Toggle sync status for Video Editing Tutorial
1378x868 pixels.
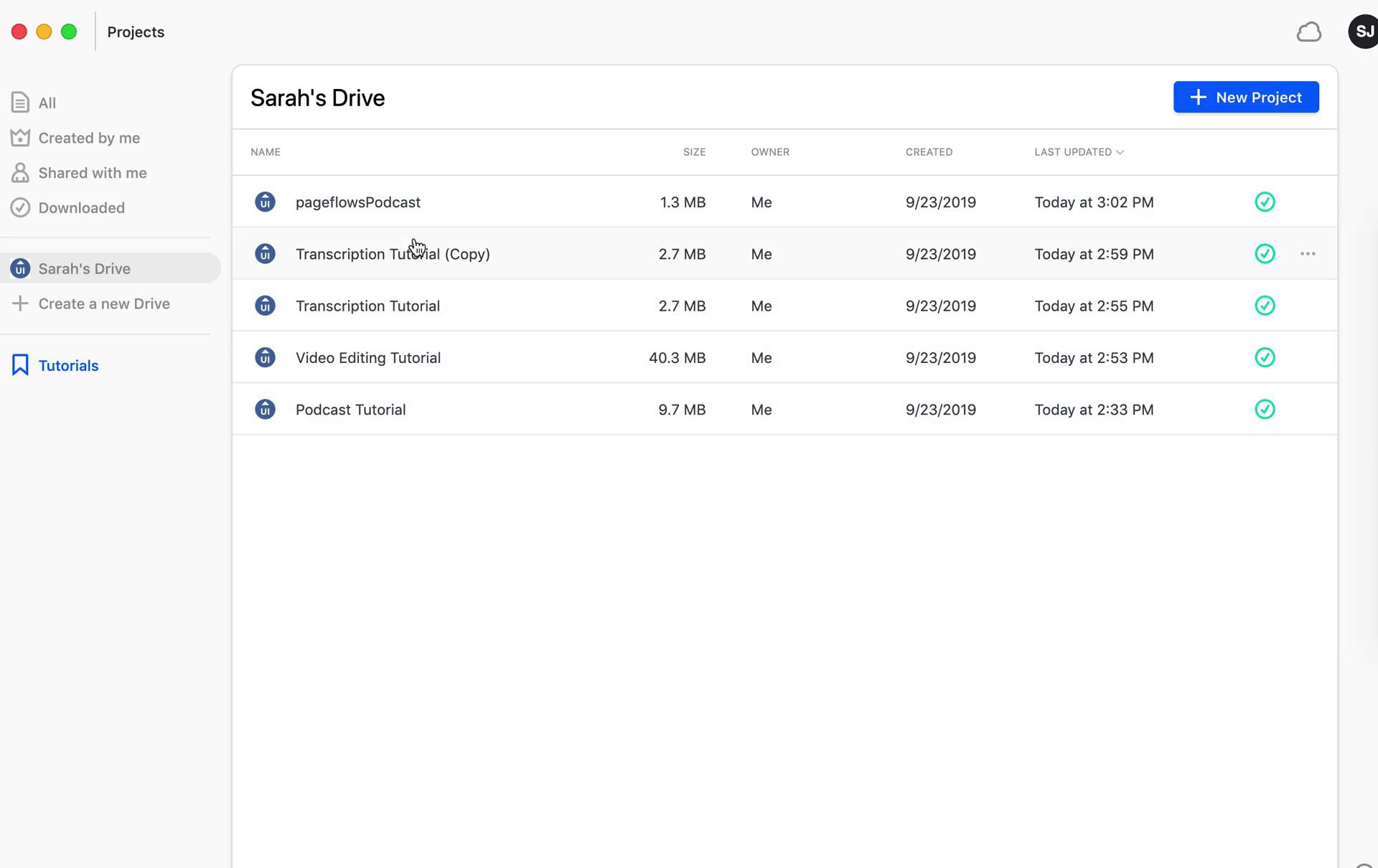pyautogui.click(x=1265, y=357)
